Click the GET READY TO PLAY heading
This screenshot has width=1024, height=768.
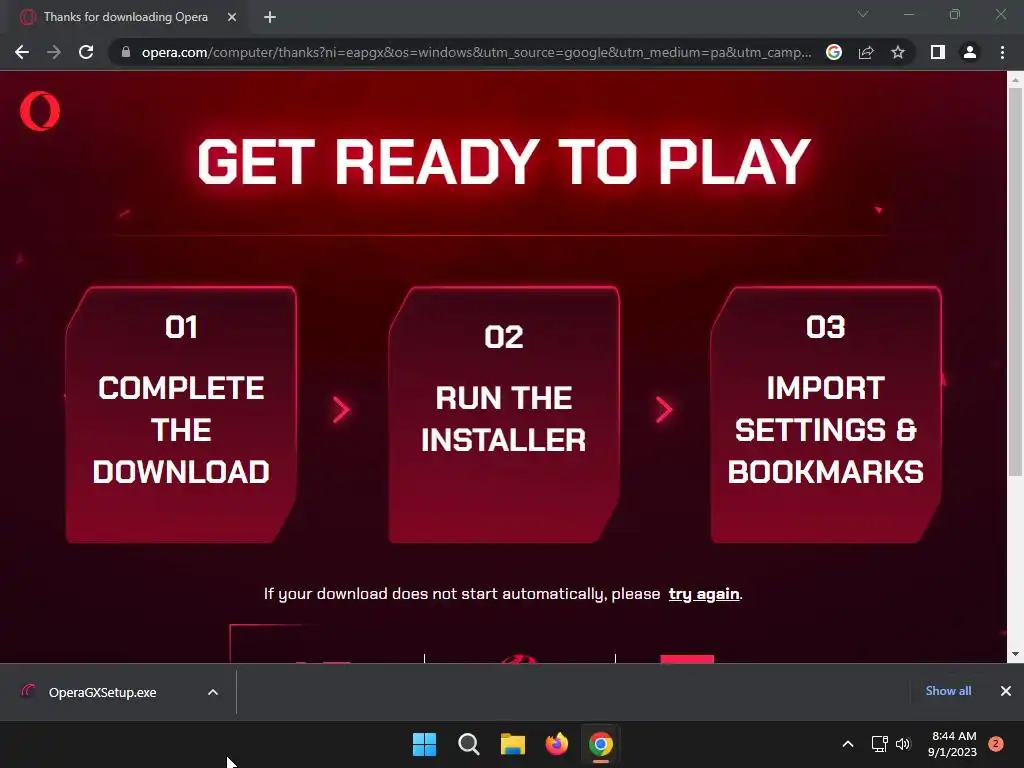pos(504,161)
